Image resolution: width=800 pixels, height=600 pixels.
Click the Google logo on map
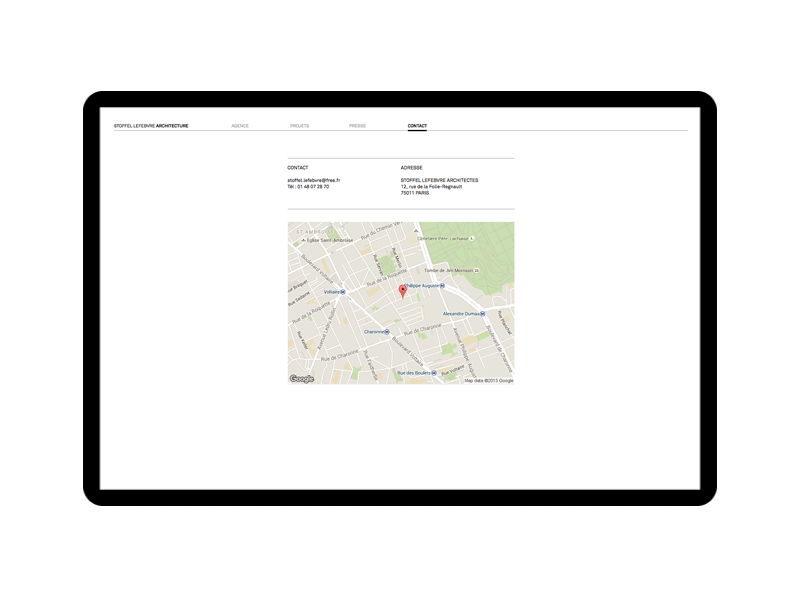302,379
